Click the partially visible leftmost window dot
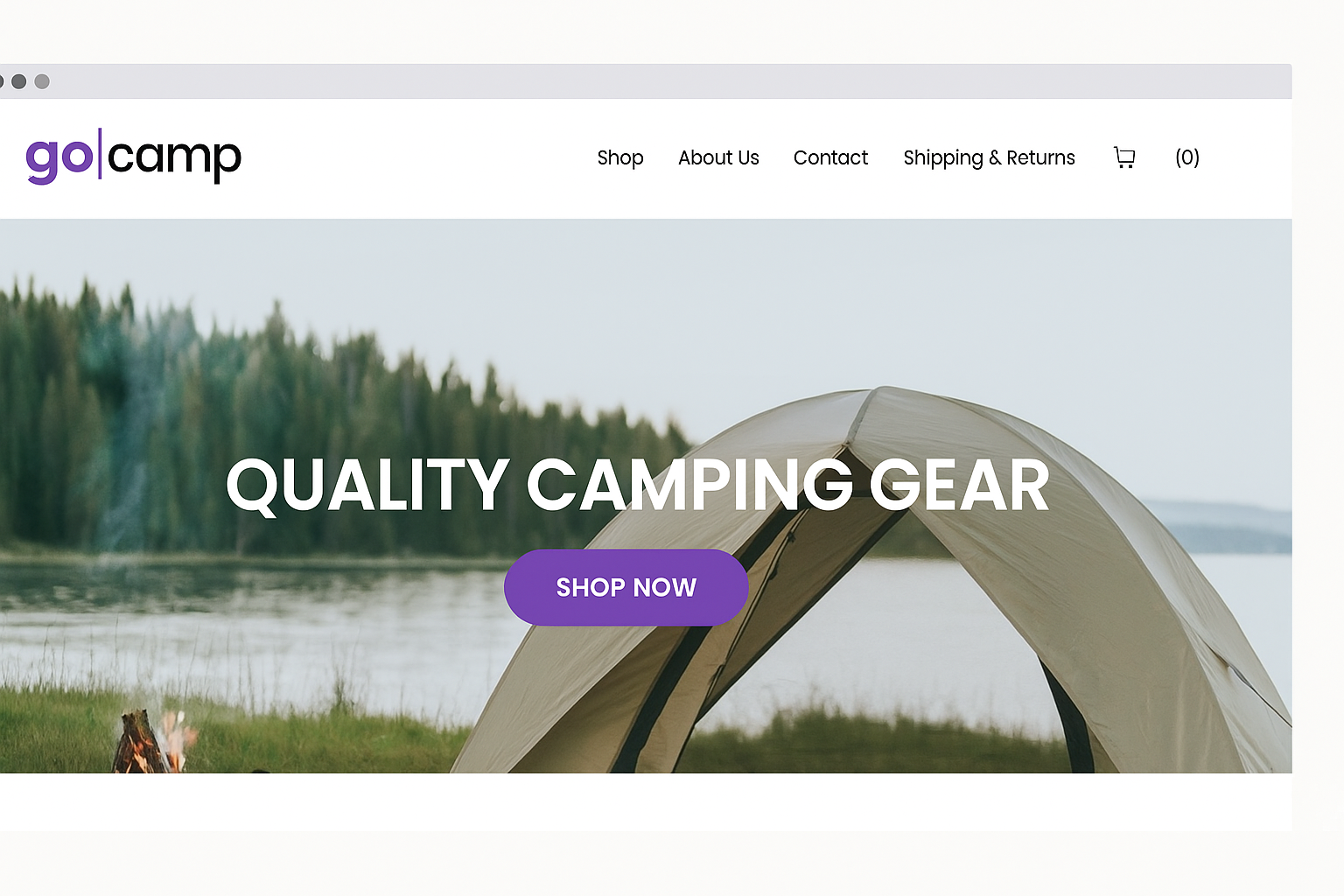Viewport: 1344px width, 896px height. (2, 81)
